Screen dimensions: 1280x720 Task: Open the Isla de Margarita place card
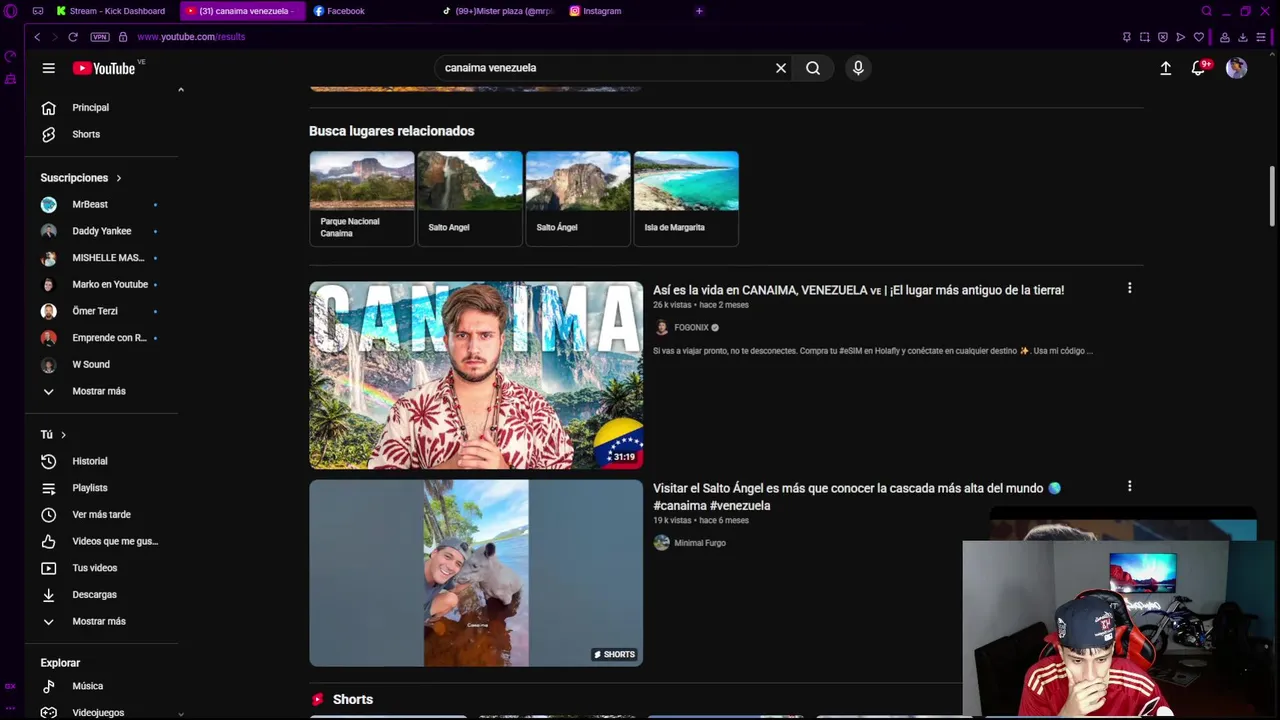point(686,198)
